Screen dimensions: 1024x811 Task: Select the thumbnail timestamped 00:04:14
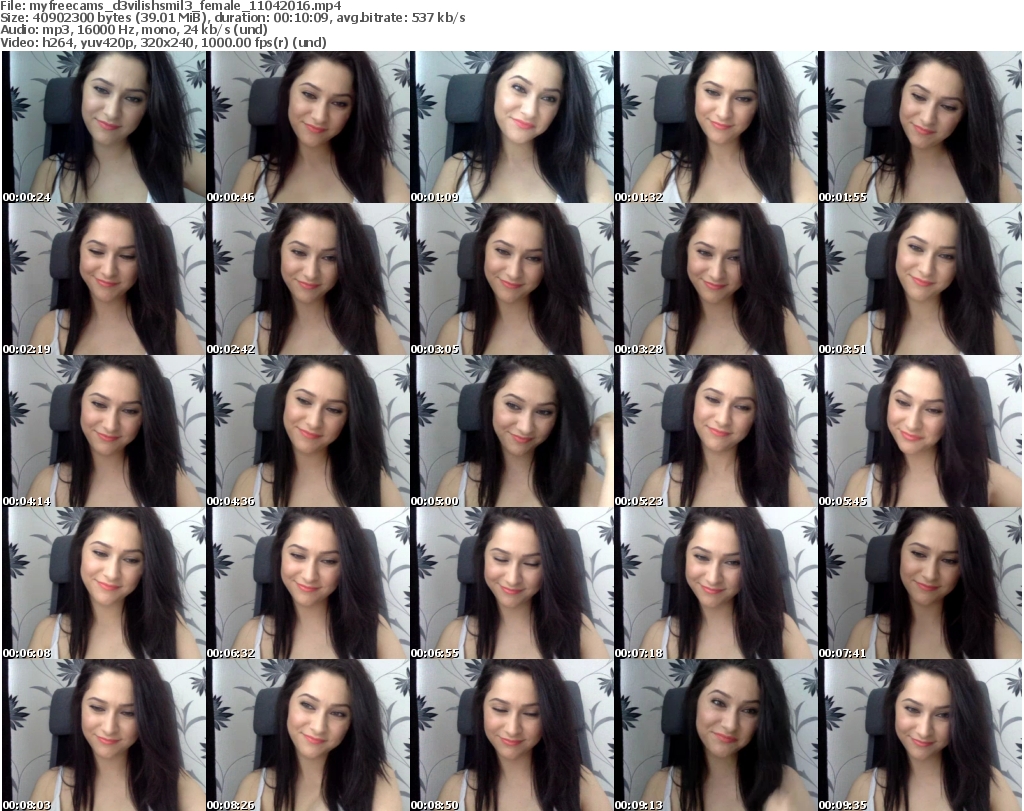[104, 431]
